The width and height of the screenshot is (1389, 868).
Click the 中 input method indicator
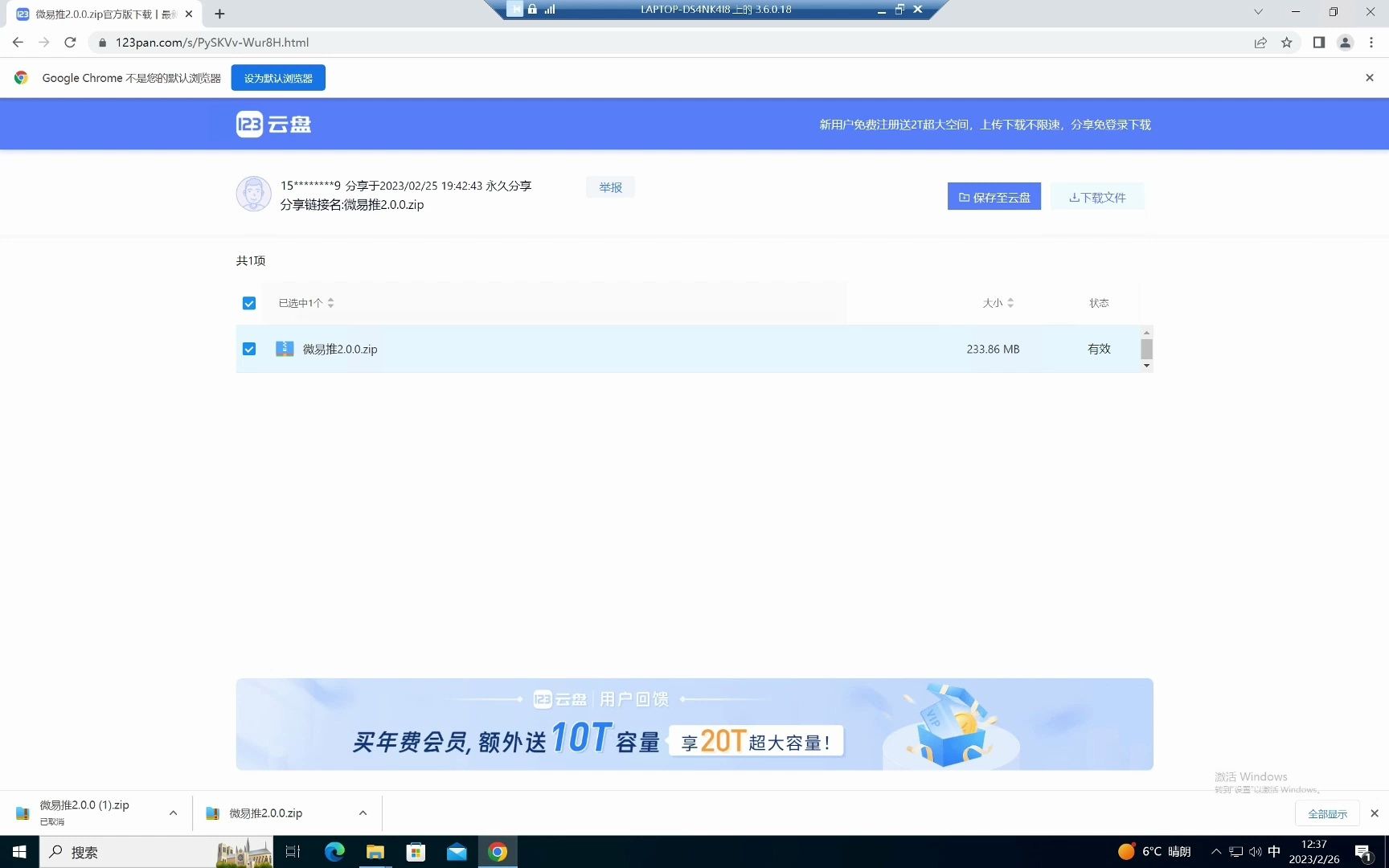tap(1274, 852)
